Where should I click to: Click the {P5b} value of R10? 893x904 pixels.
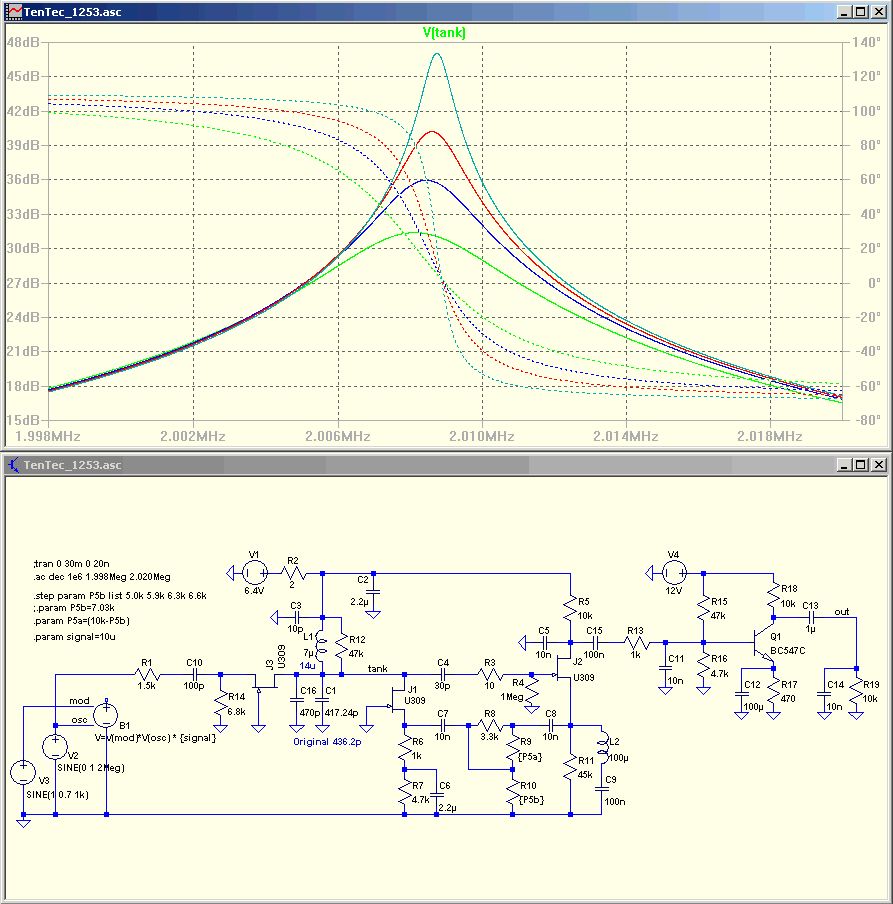click(x=532, y=800)
